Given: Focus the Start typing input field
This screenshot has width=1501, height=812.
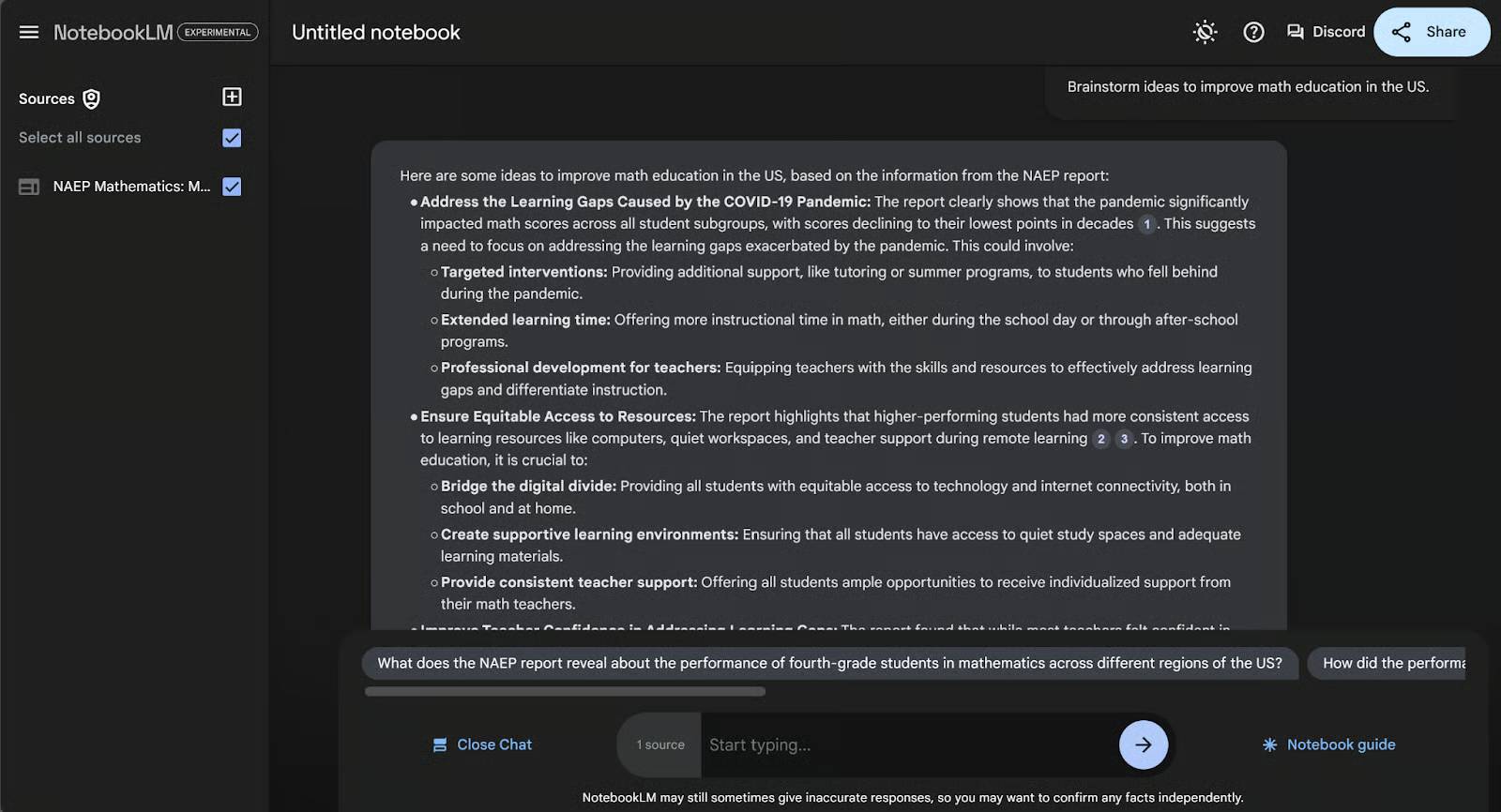Looking at the screenshot, I should pyautogui.click(x=908, y=744).
